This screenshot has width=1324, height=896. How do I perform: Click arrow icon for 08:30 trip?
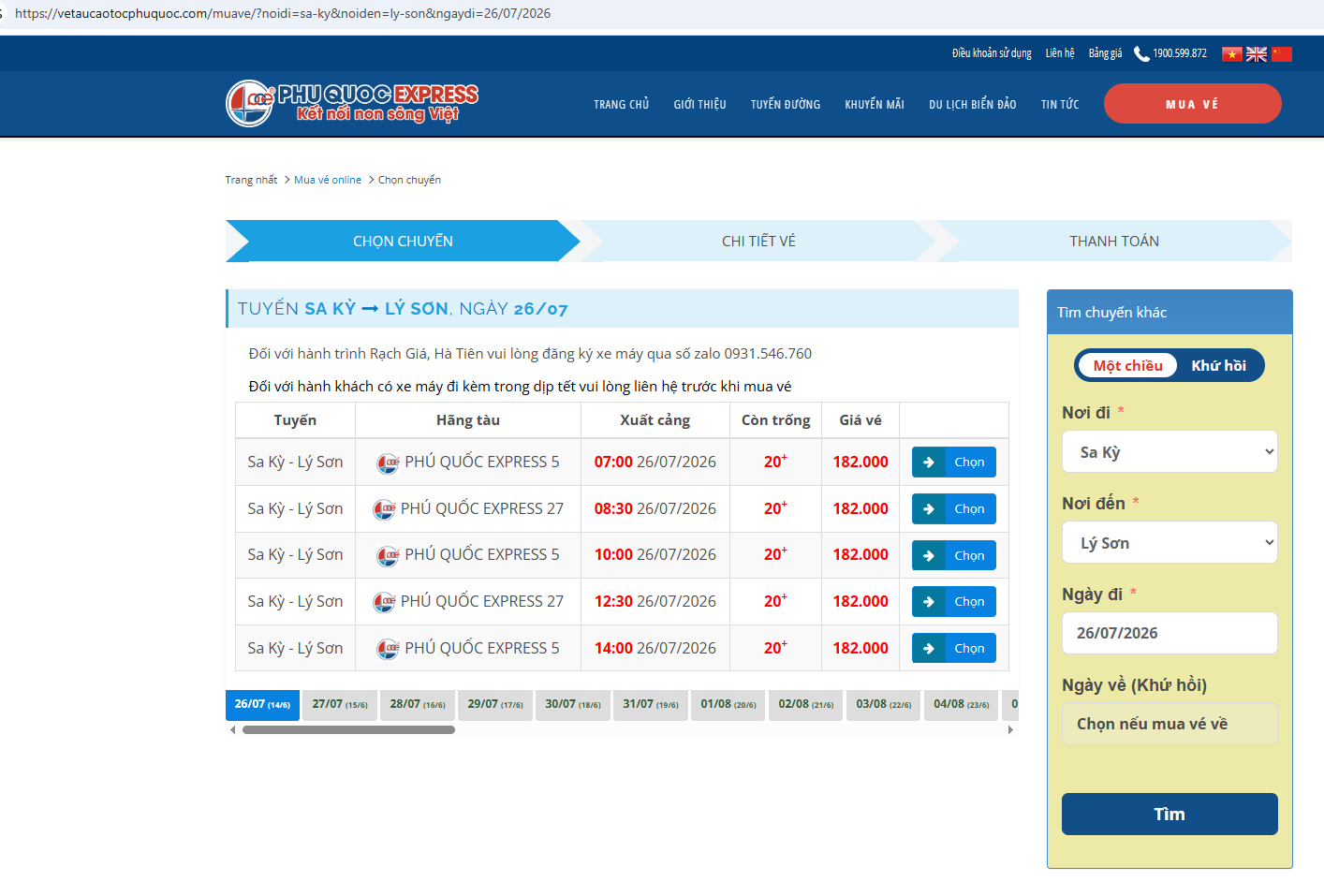(928, 508)
